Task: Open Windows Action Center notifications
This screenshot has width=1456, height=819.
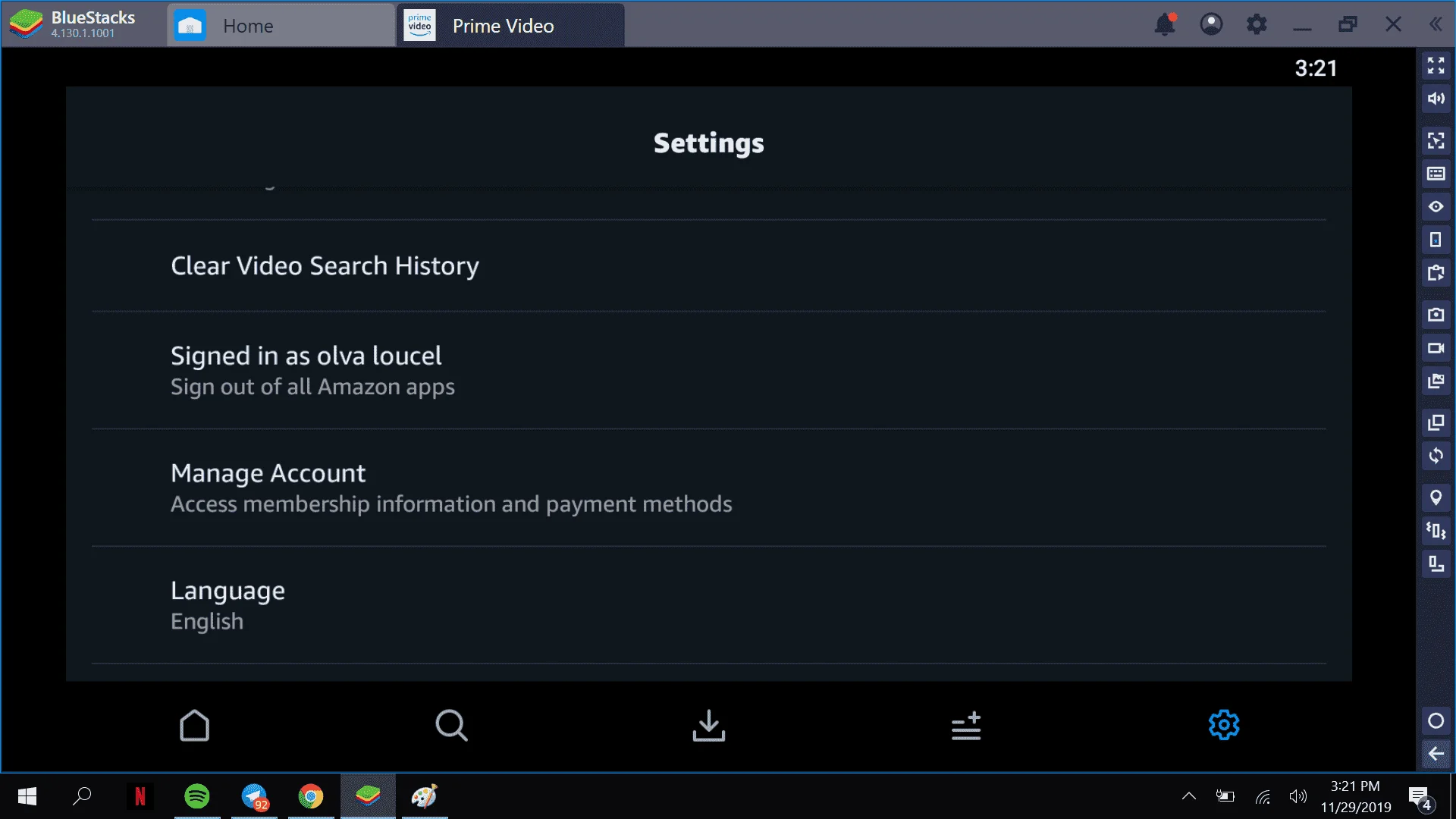Action: tap(1420, 797)
